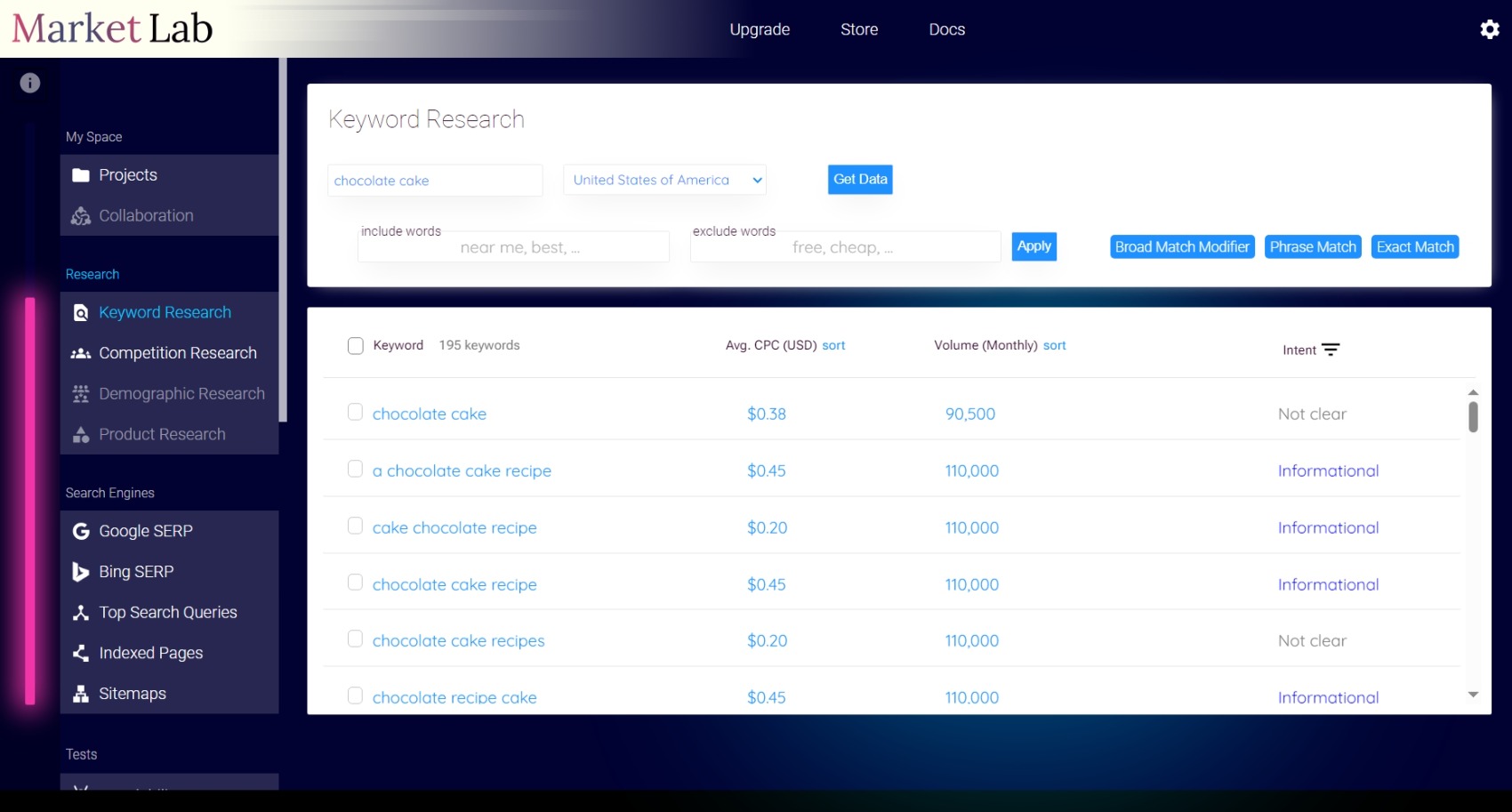Click the $0.38 CPC value
The image size is (1512, 812).
(767, 414)
